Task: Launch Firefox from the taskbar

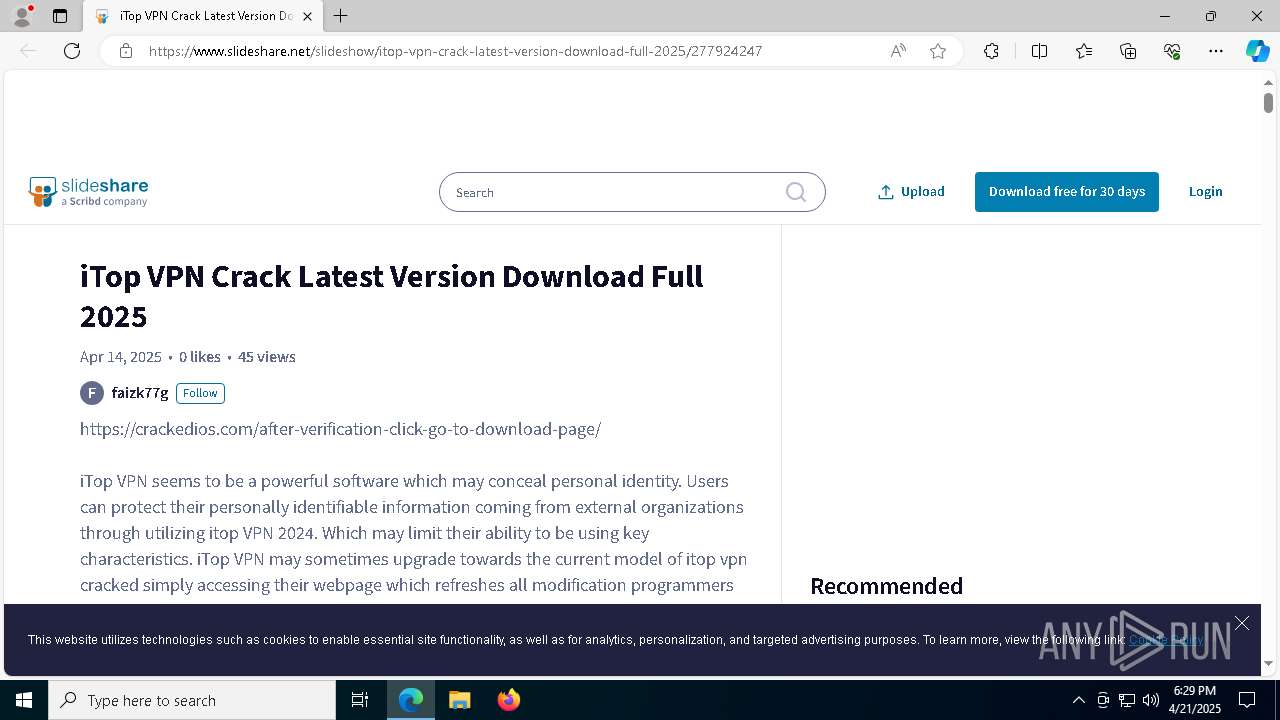Action: pos(508,700)
